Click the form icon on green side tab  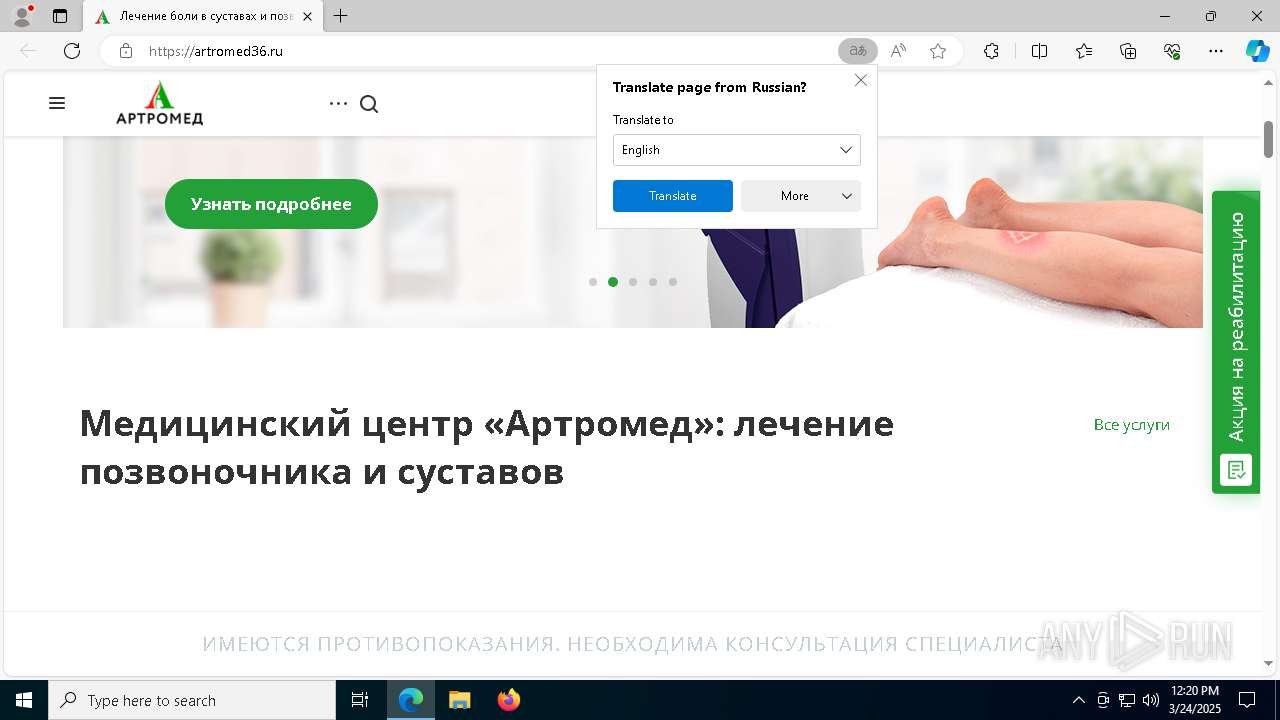(x=1236, y=470)
